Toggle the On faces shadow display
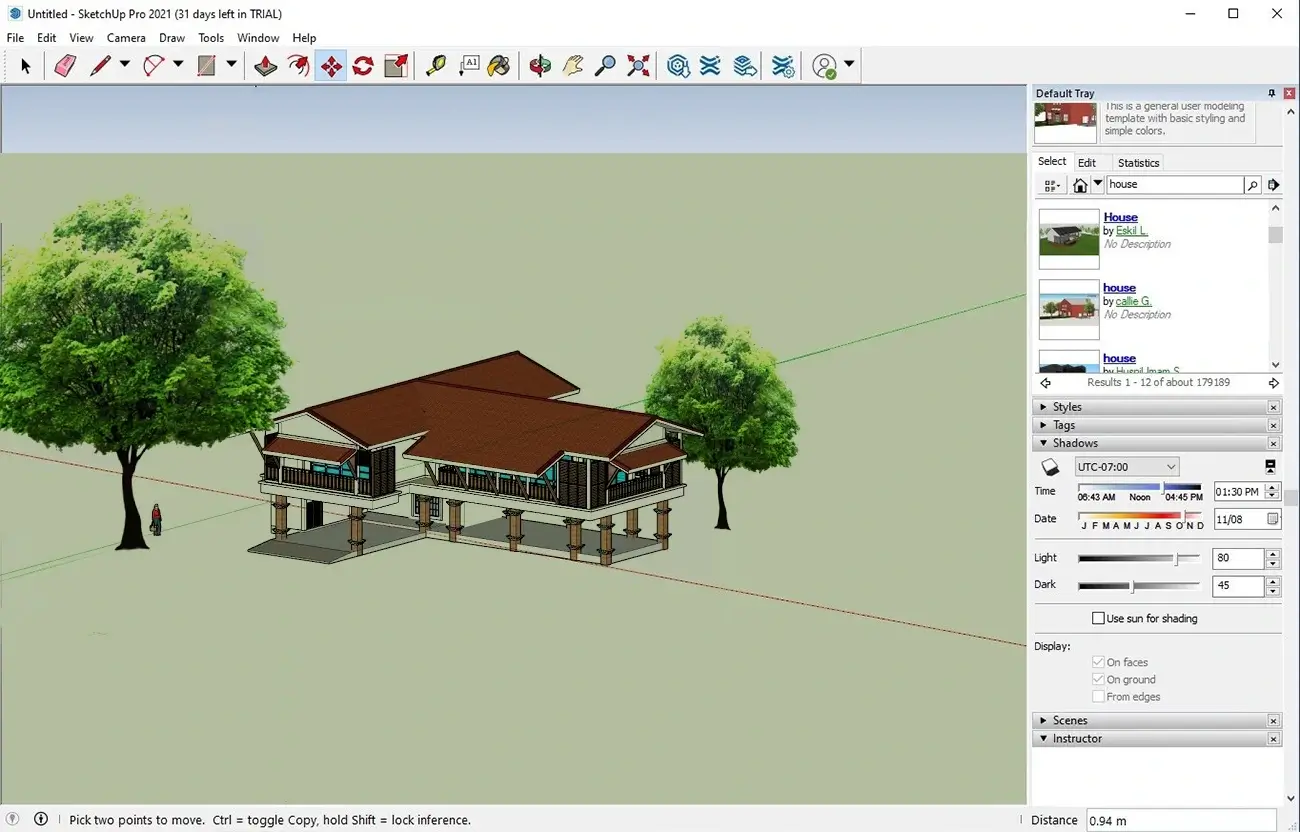The height and width of the screenshot is (832, 1300). coord(1097,662)
